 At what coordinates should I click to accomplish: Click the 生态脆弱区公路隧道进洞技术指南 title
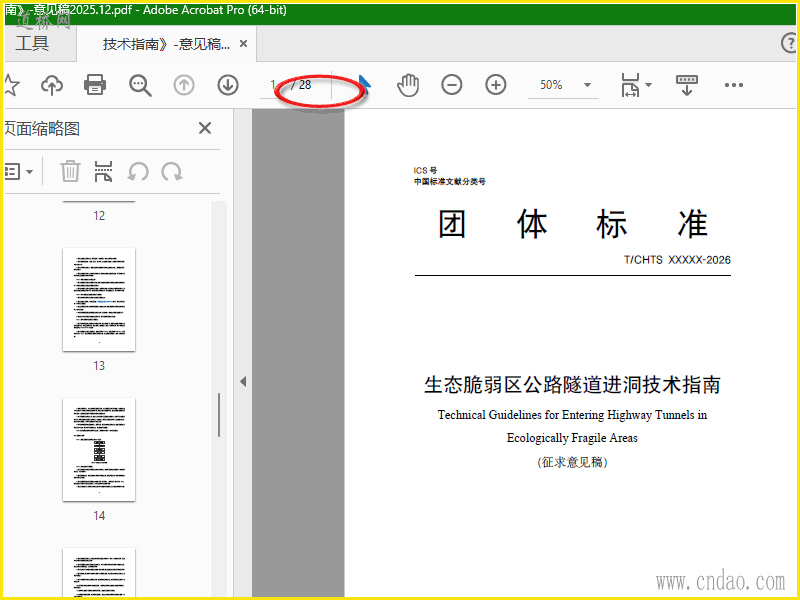[x=572, y=385]
